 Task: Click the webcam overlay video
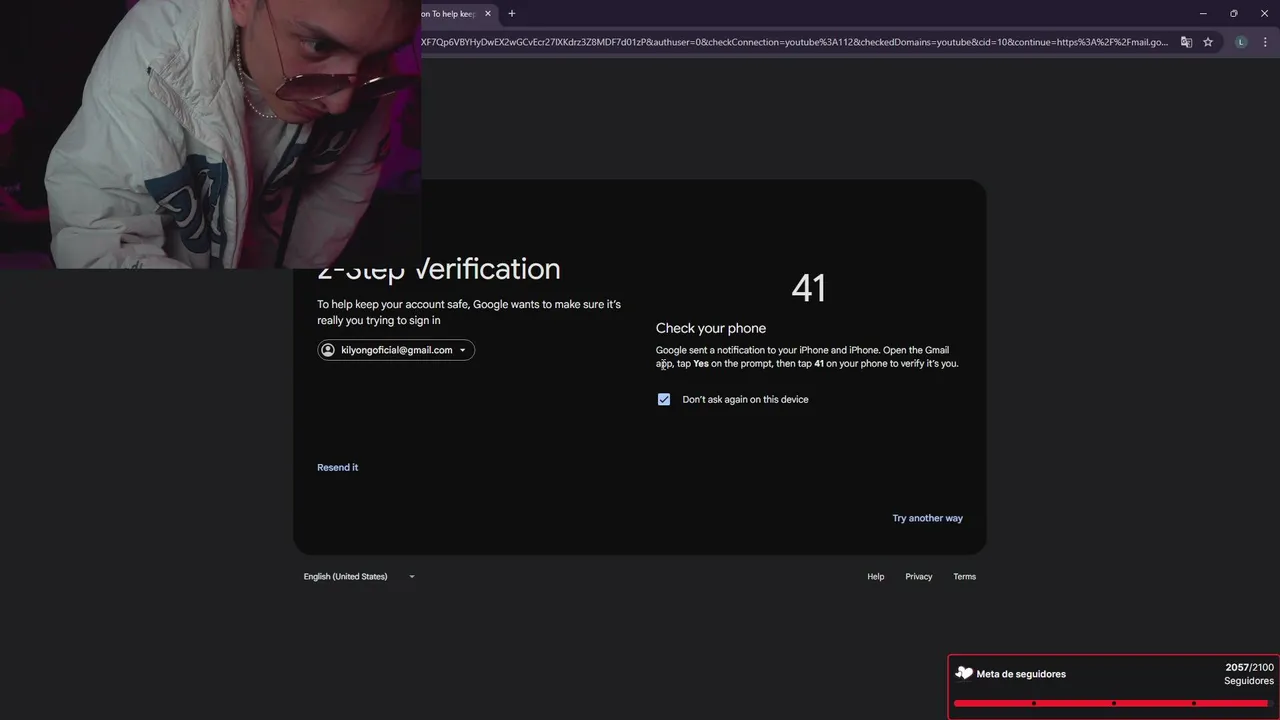tap(210, 134)
